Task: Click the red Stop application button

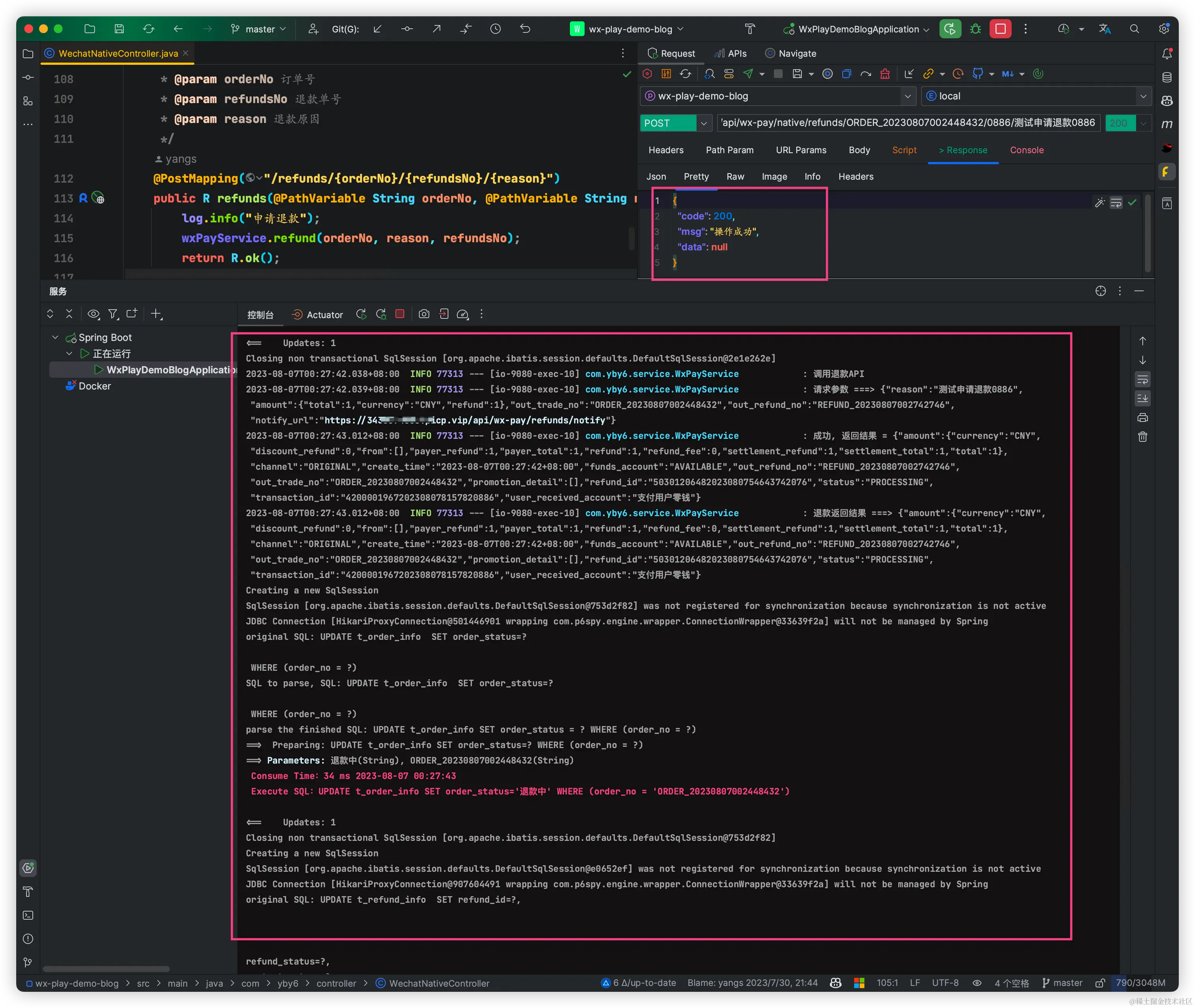Action: 1000,29
